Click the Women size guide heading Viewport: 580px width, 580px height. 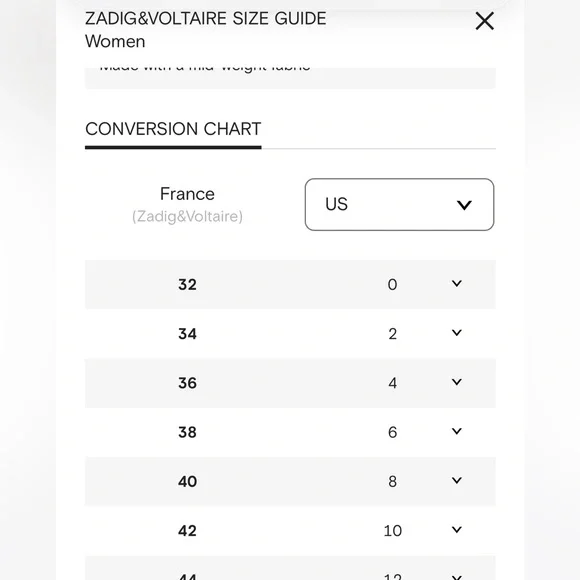pyautogui.click(x=115, y=41)
